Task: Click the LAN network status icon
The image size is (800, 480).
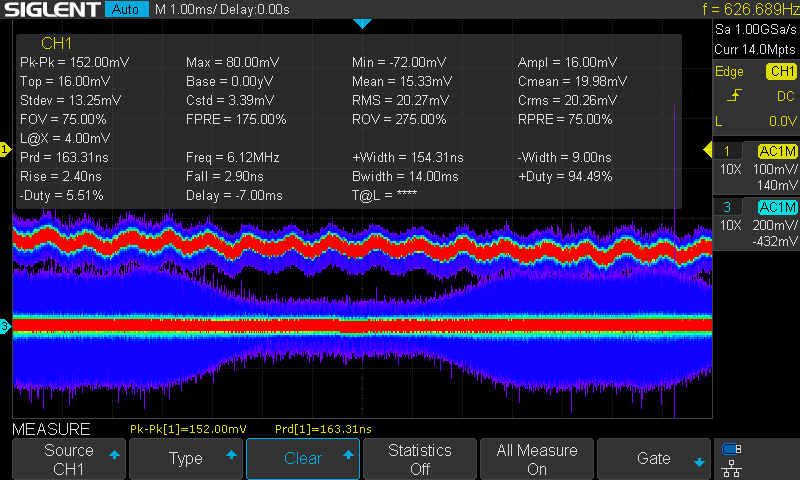Action: click(x=732, y=468)
